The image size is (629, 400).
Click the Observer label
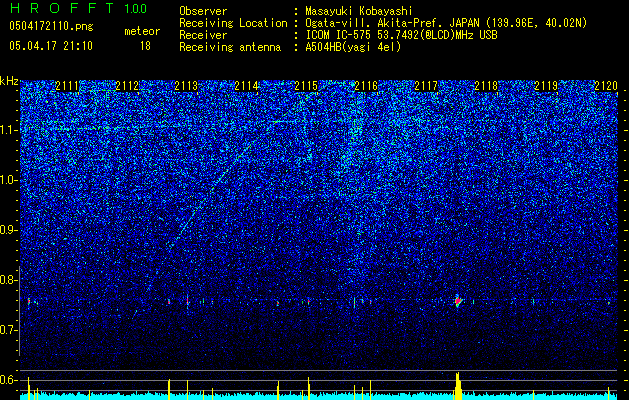203,11
